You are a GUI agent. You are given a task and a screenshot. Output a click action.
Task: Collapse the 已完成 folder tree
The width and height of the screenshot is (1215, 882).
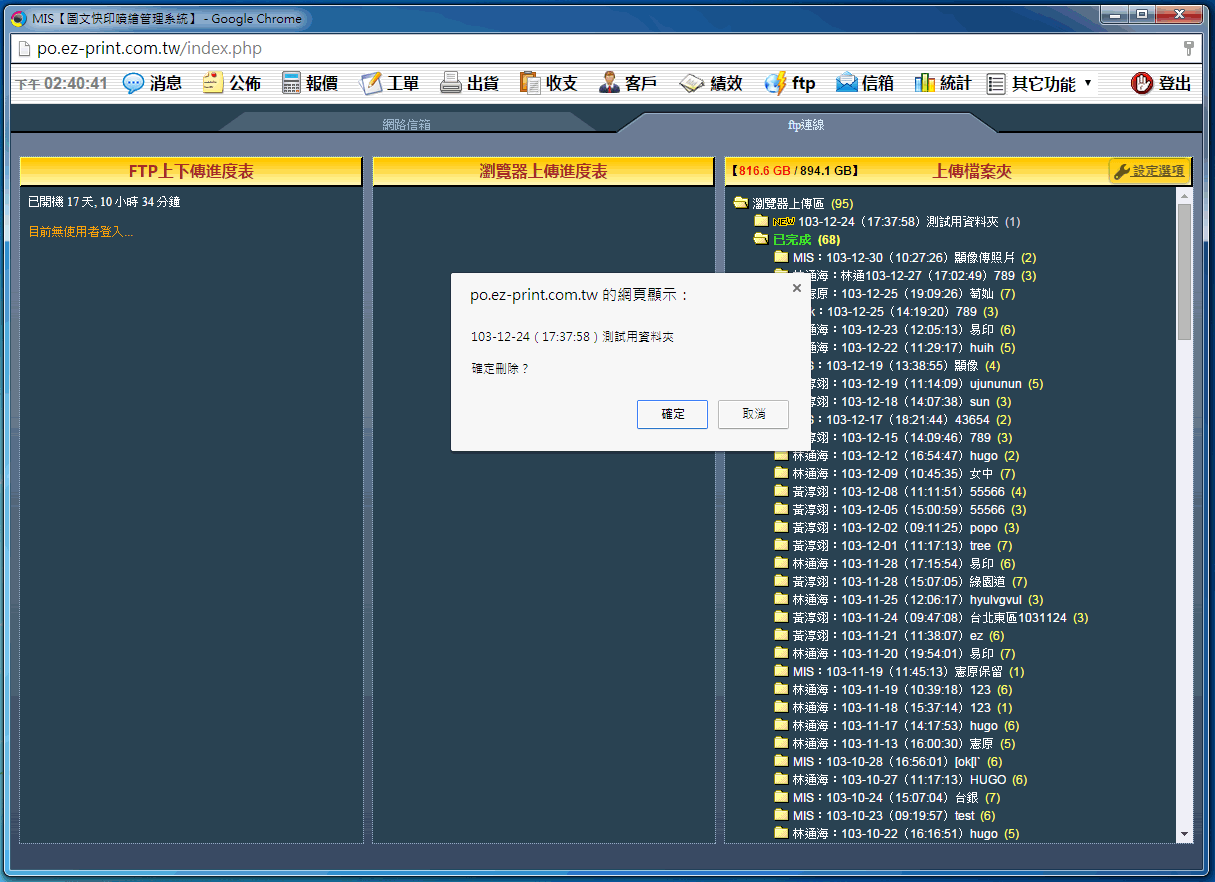pyautogui.click(x=761, y=240)
